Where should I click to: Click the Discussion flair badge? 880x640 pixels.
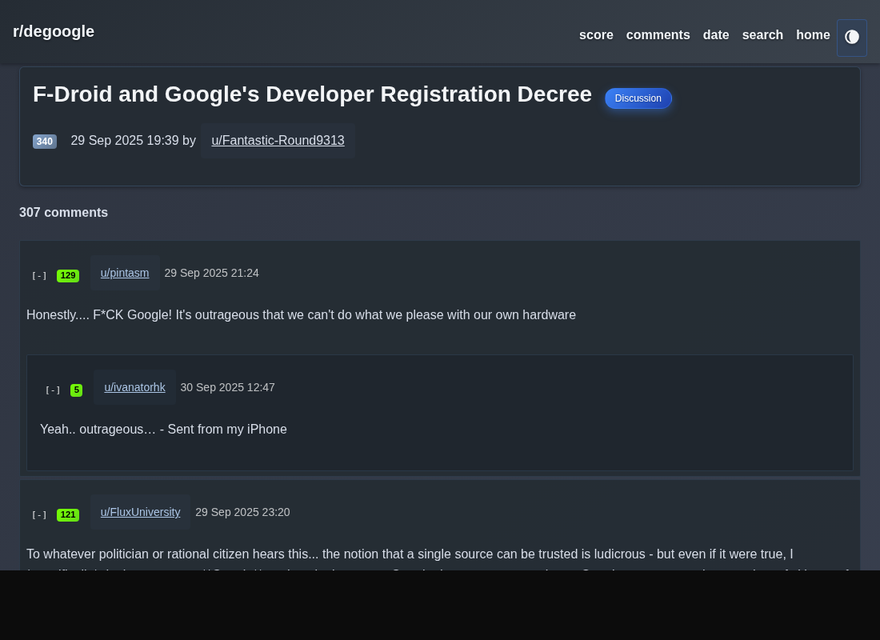(x=638, y=98)
